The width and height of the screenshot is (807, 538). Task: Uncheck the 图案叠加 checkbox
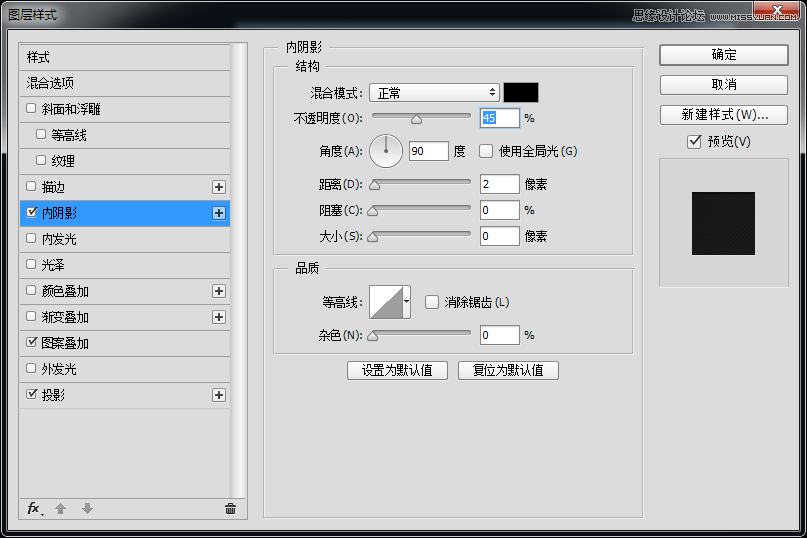point(31,342)
